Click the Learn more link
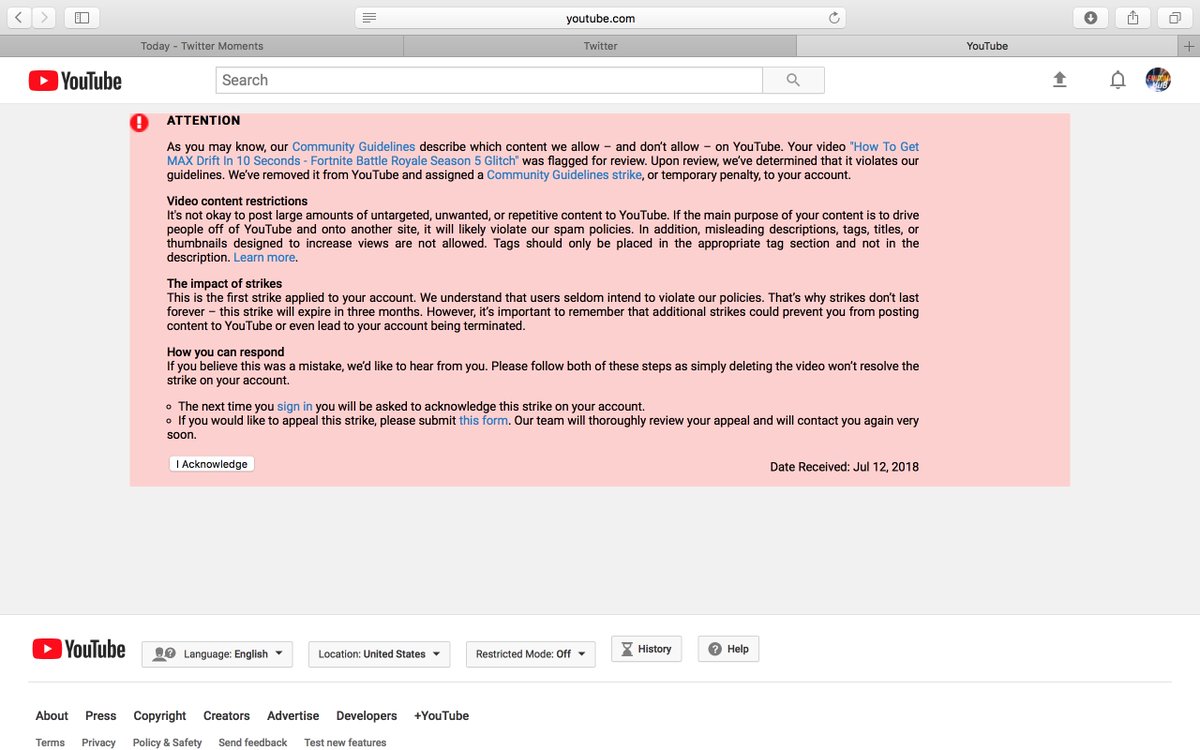The image size is (1200, 750). pos(264,258)
